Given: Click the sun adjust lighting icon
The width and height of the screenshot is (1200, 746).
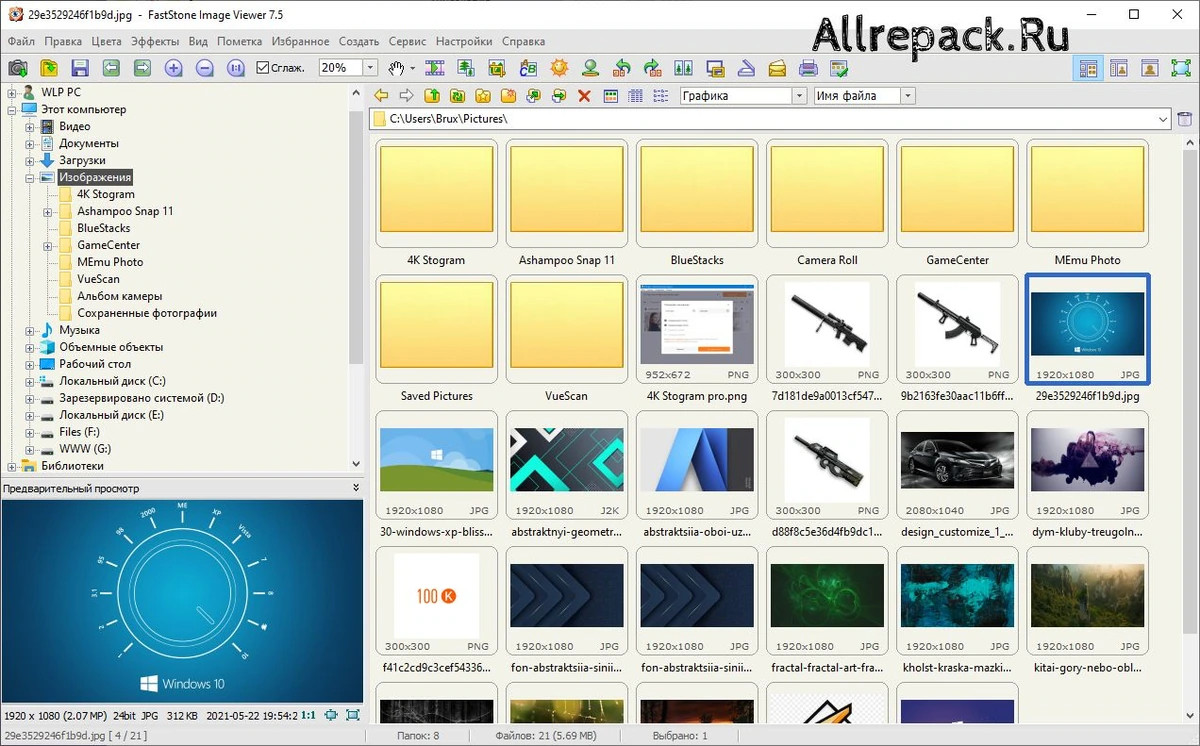Looking at the screenshot, I should point(559,68).
